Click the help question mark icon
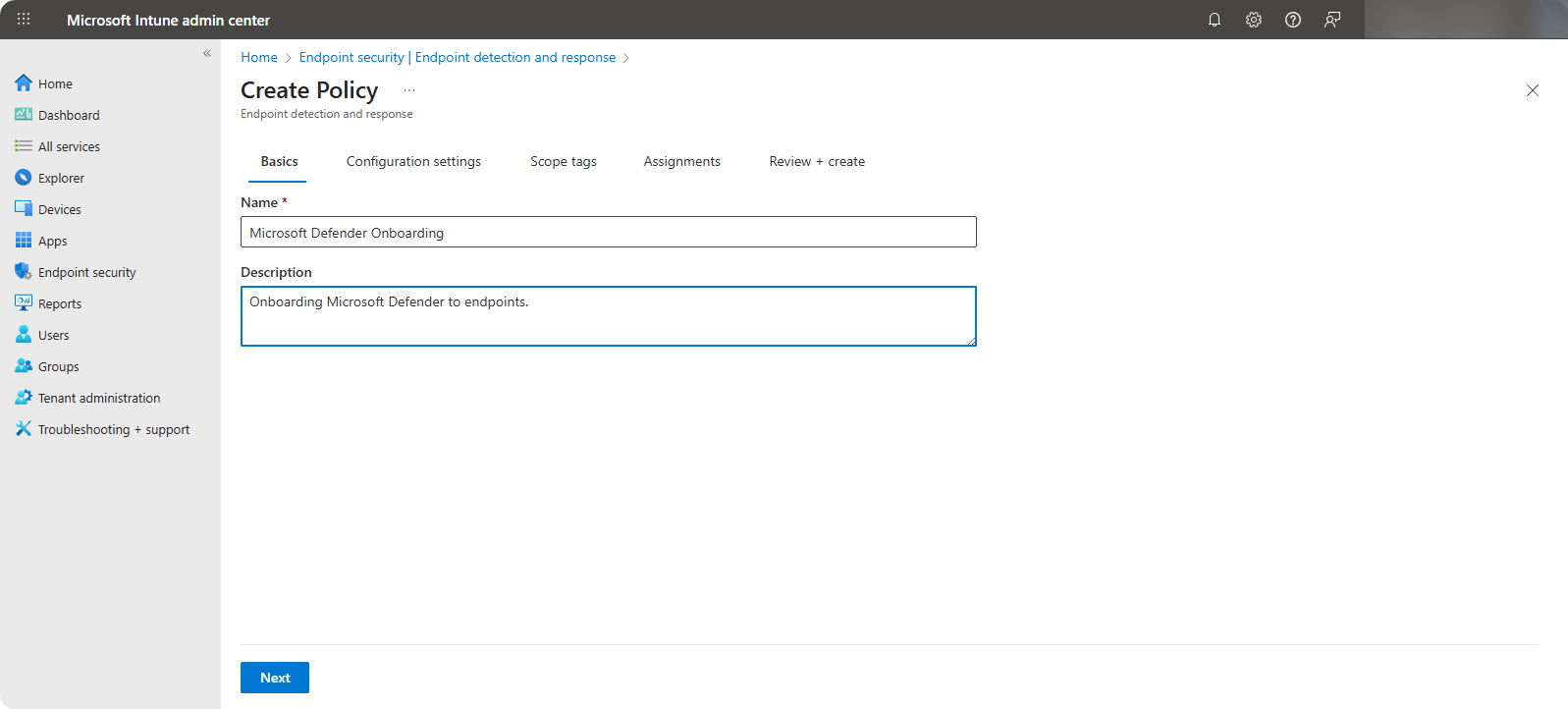This screenshot has width=1568, height=709. pos(1293,20)
